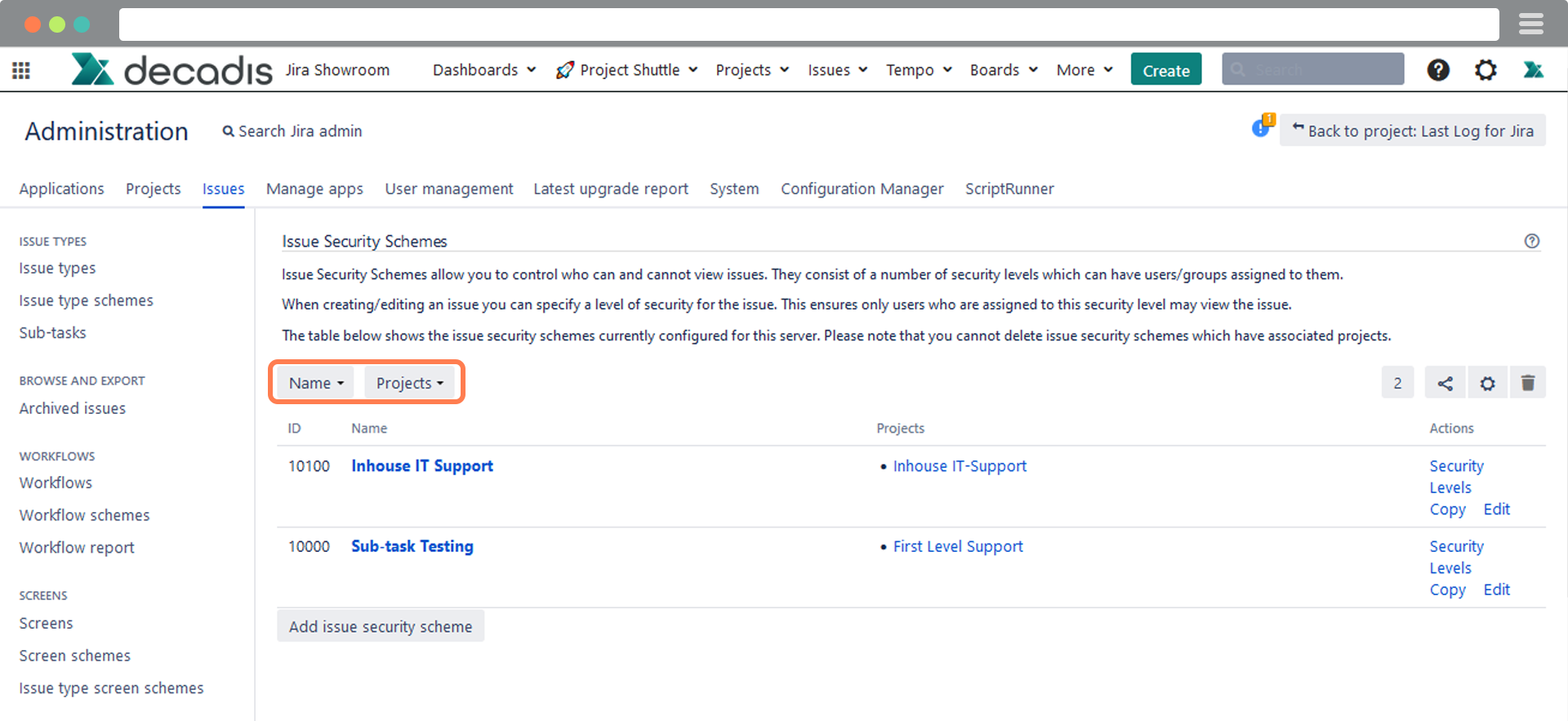This screenshot has height=721, width=1568.
Task: Click the share icon above the table
Action: tap(1445, 383)
